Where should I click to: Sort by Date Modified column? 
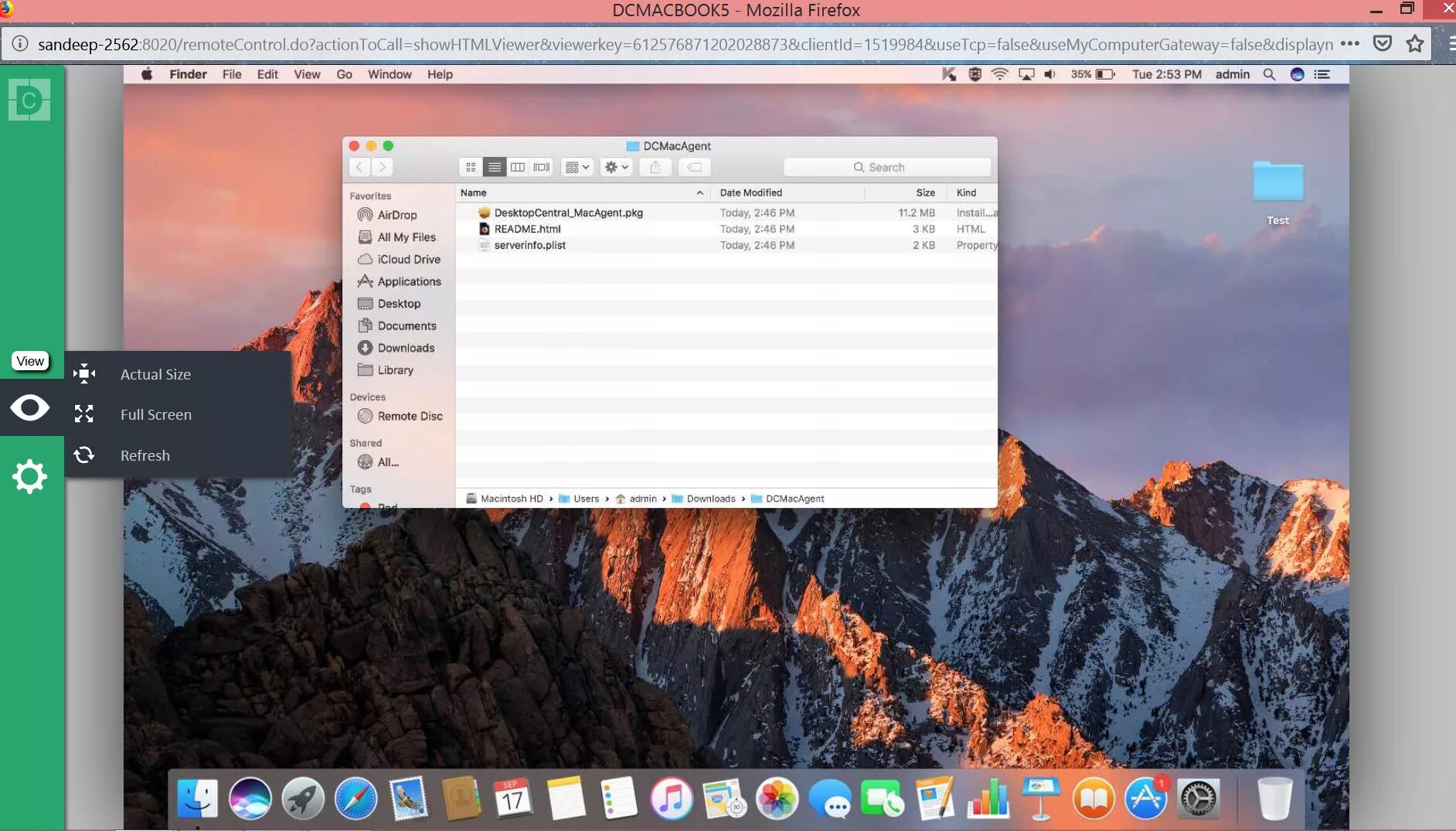[x=788, y=192]
